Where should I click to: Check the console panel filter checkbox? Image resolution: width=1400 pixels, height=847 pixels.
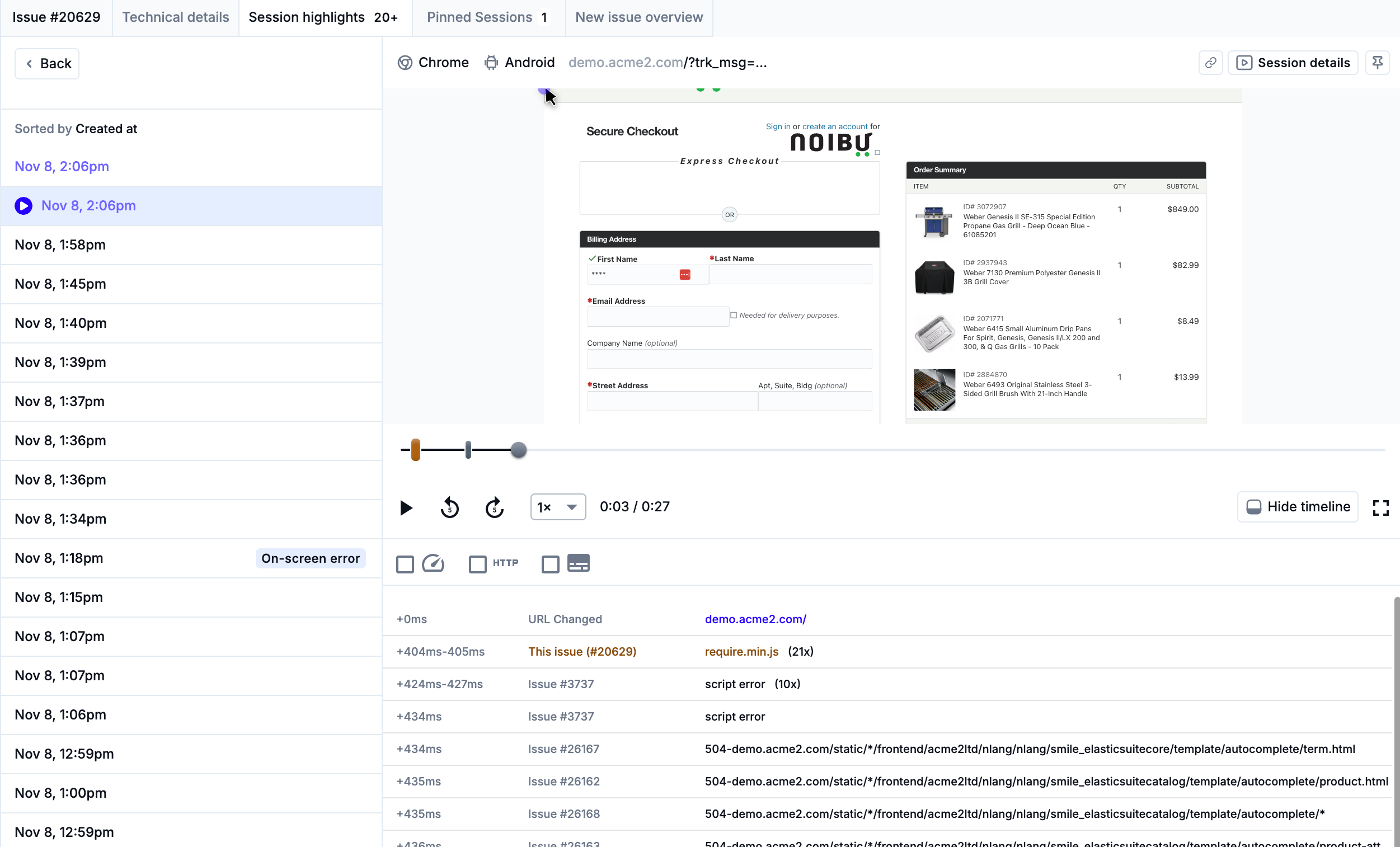click(550, 564)
